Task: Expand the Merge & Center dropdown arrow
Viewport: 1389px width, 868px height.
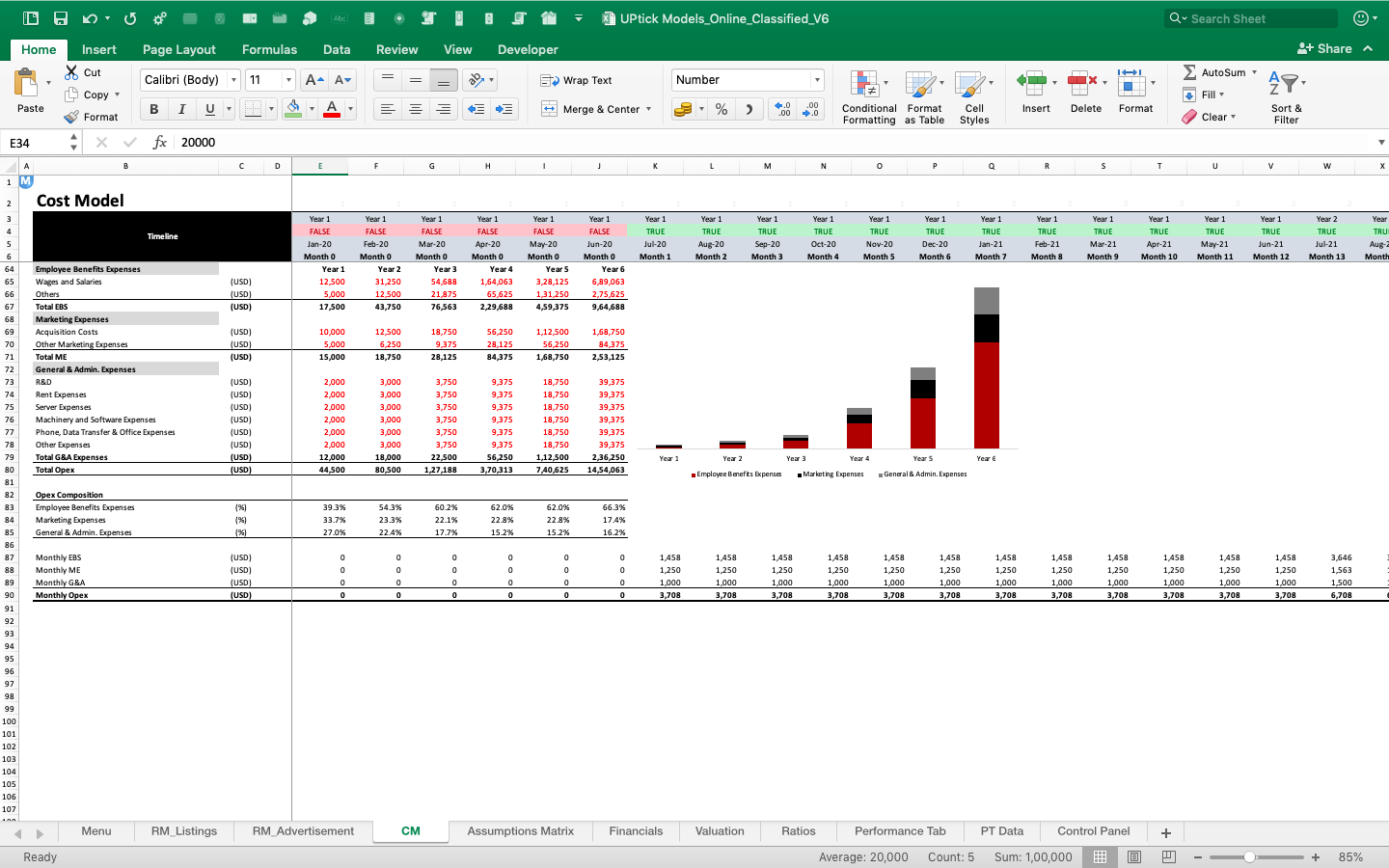Action: coord(648,109)
